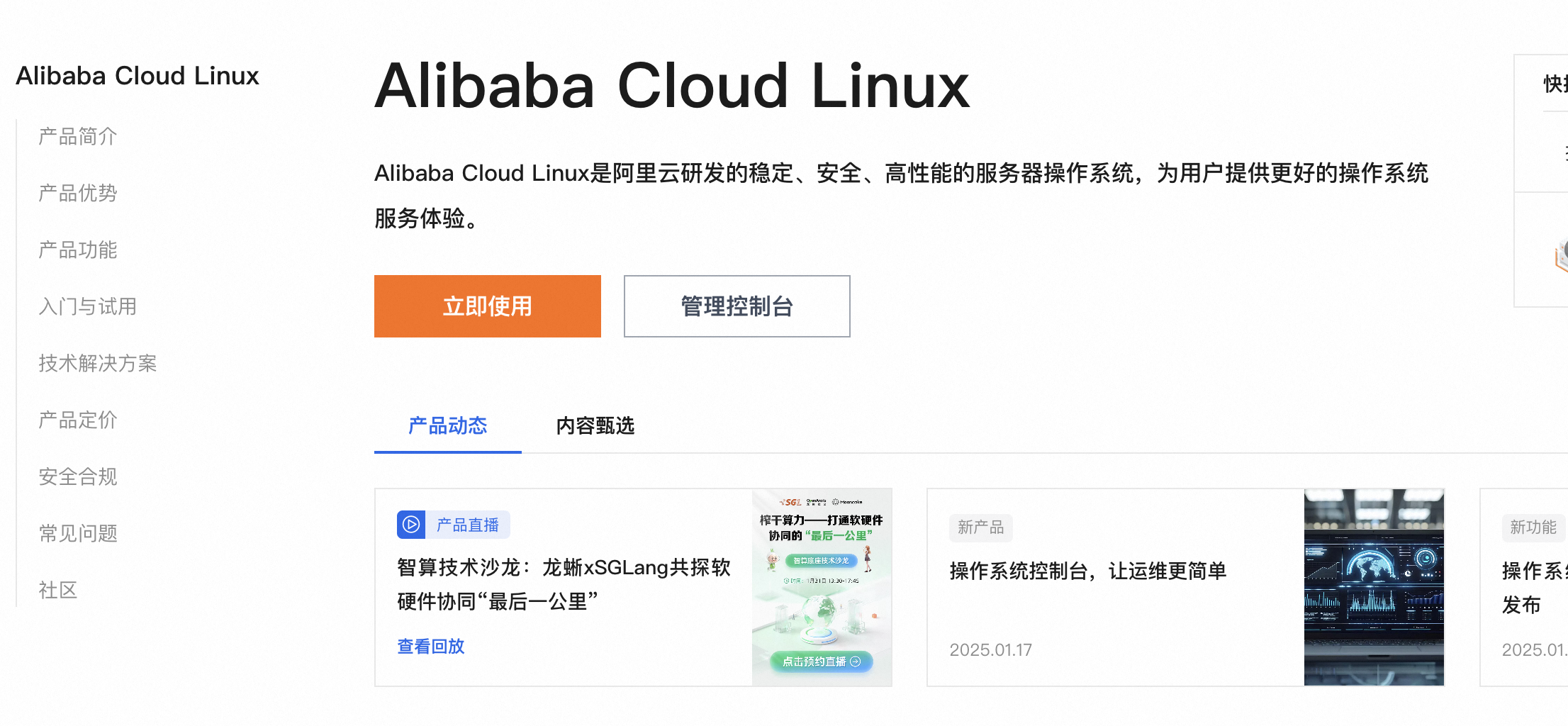Open the 社区 sidebar entry
The width and height of the screenshot is (1568, 726).
click(57, 590)
